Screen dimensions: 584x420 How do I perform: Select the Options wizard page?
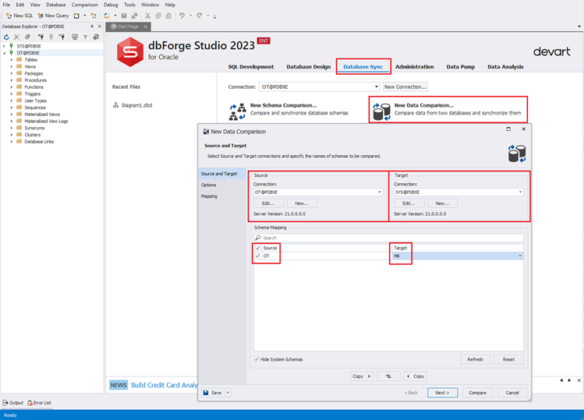[x=222, y=185]
